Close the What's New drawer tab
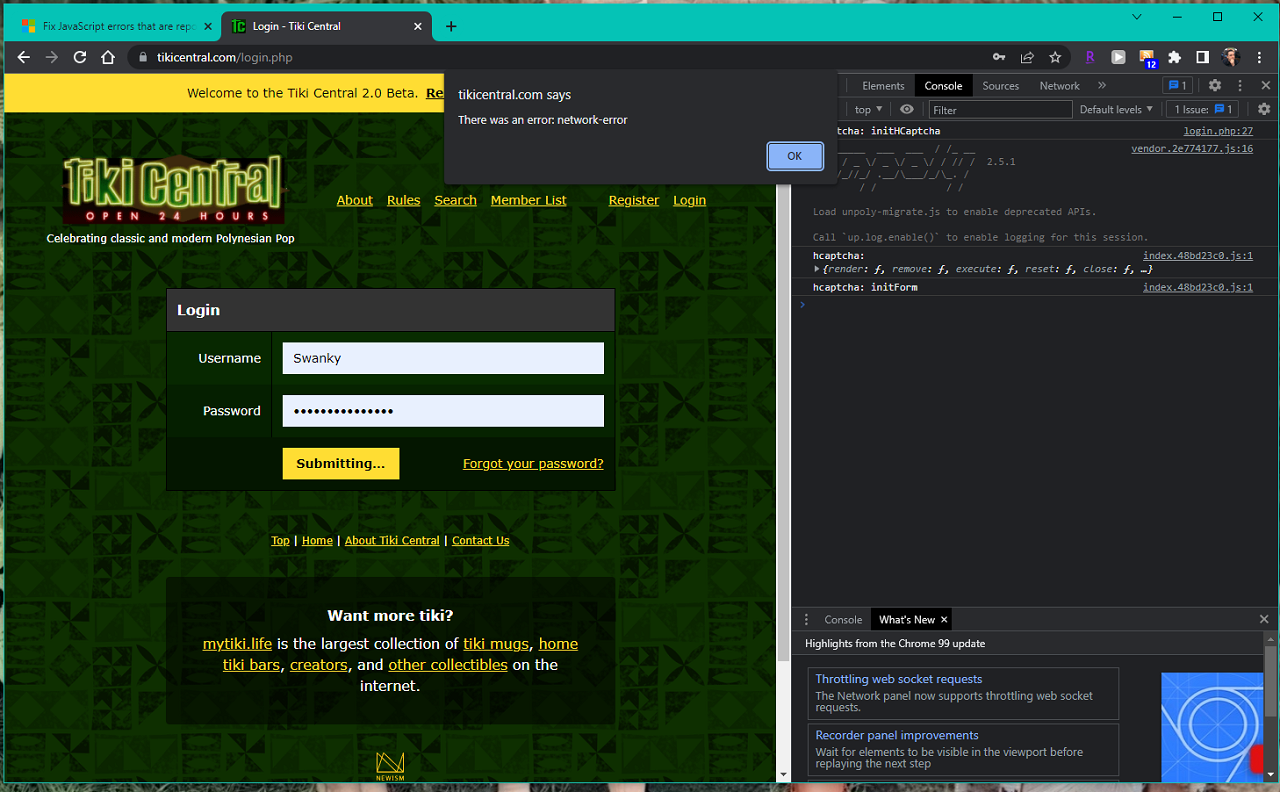The height and width of the screenshot is (792, 1280). click(x=943, y=620)
